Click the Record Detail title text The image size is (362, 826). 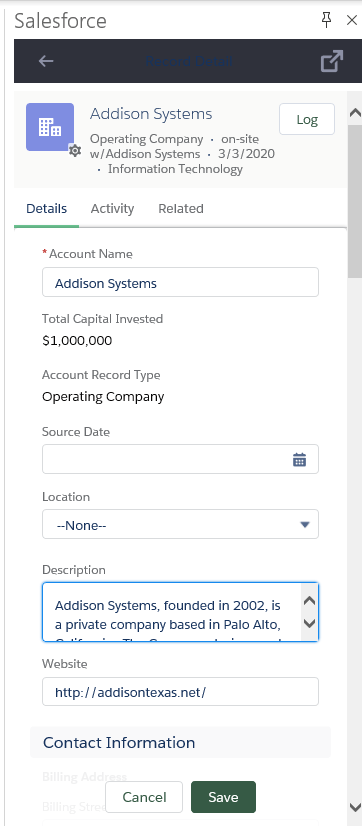click(x=189, y=61)
